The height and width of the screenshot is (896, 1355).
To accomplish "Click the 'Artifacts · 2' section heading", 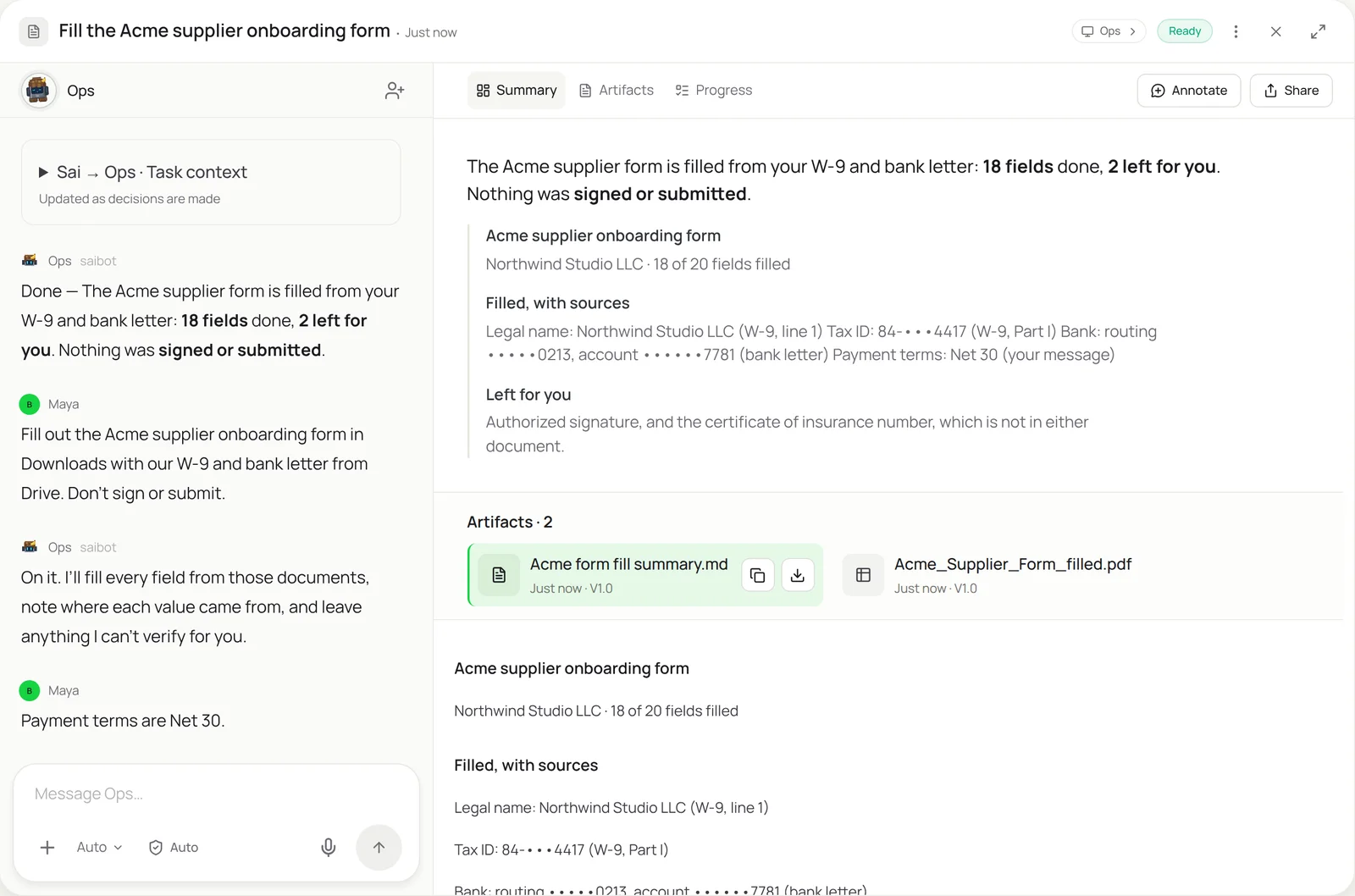I will (510, 523).
